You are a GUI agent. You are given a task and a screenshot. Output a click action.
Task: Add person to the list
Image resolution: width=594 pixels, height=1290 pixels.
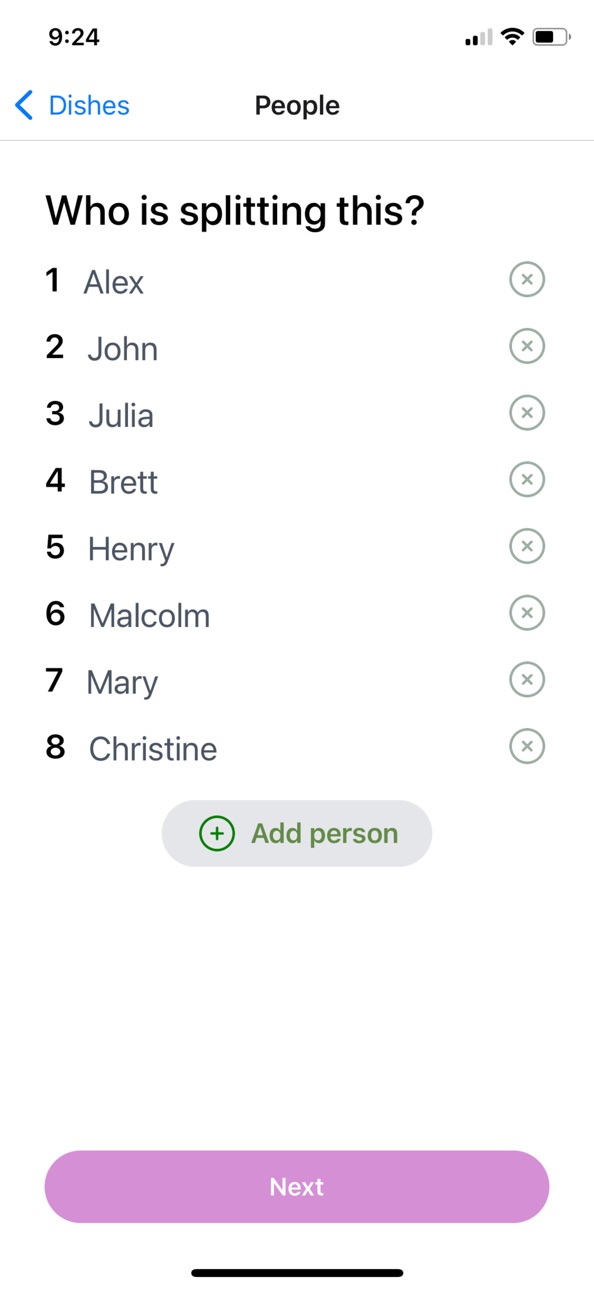pos(297,833)
